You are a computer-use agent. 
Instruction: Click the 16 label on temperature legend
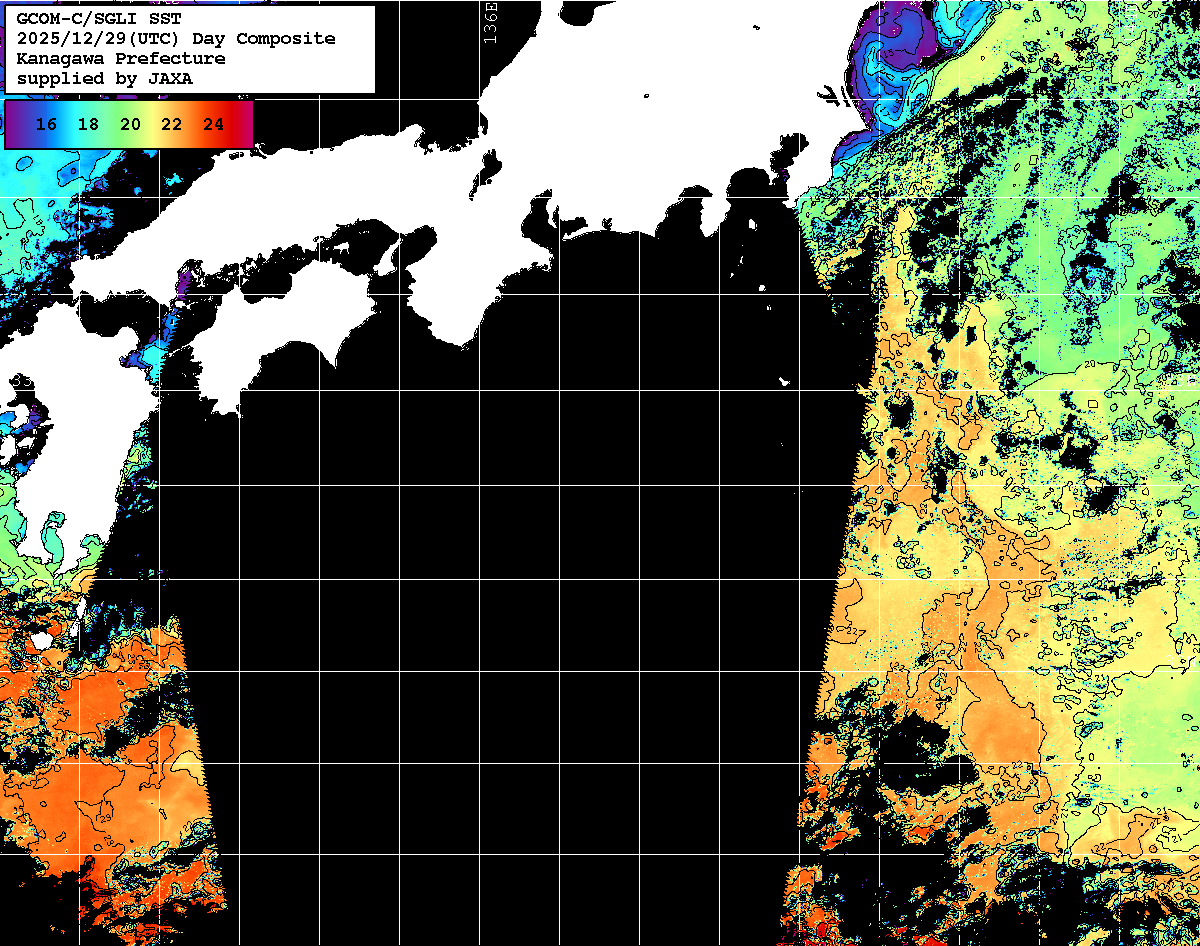[46, 125]
